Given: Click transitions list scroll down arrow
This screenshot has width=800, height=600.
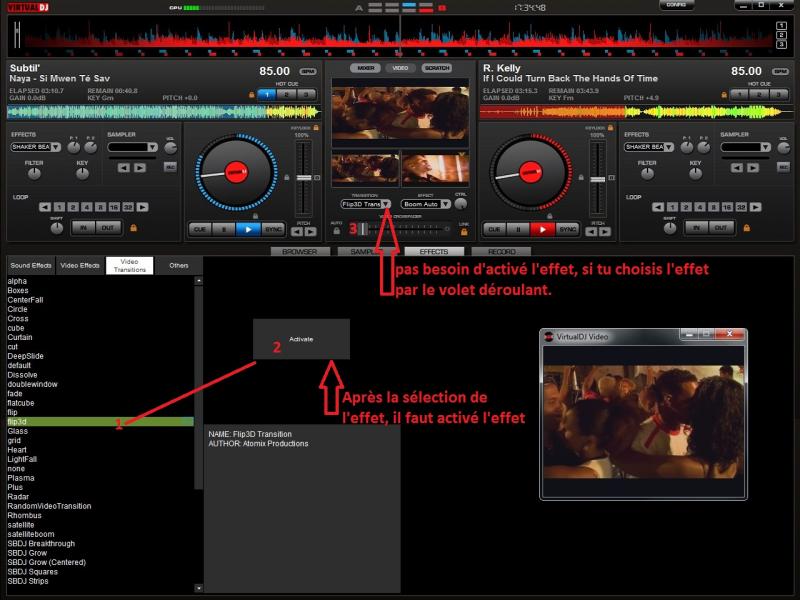Looking at the screenshot, I should click(199, 588).
